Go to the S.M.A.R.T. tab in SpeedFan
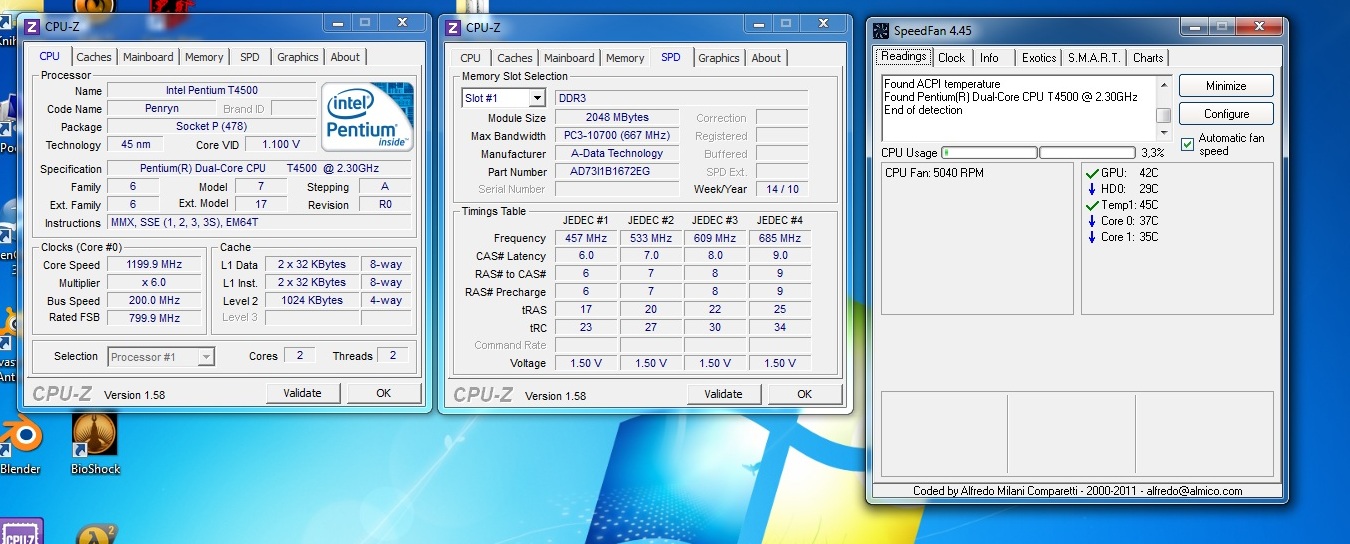Image resolution: width=1350 pixels, height=544 pixels. (1093, 58)
